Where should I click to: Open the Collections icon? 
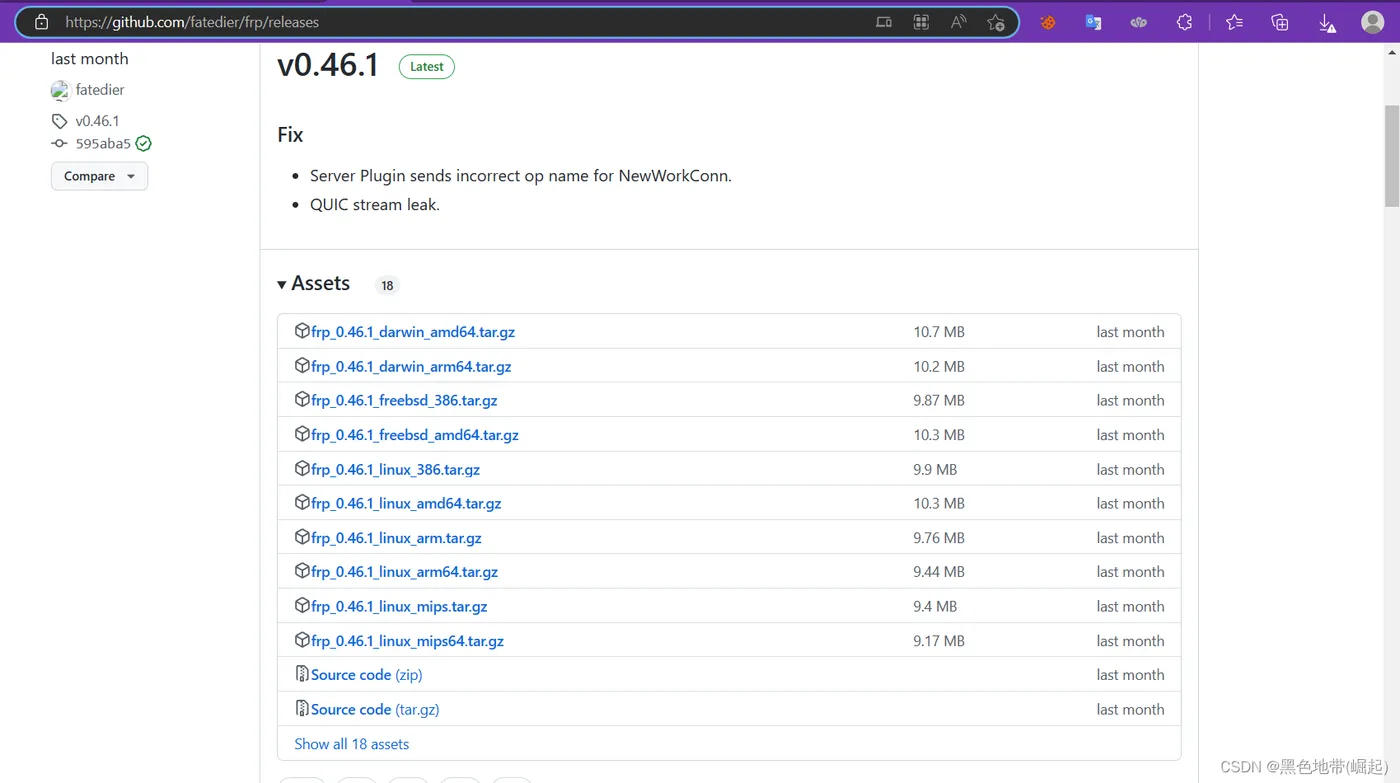point(1280,22)
